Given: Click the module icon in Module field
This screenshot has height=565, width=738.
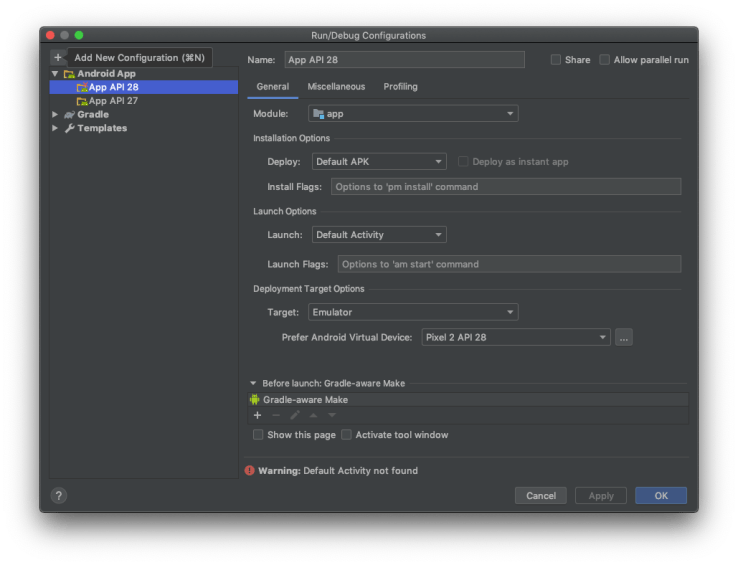Looking at the screenshot, I should click(x=319, y=113).
